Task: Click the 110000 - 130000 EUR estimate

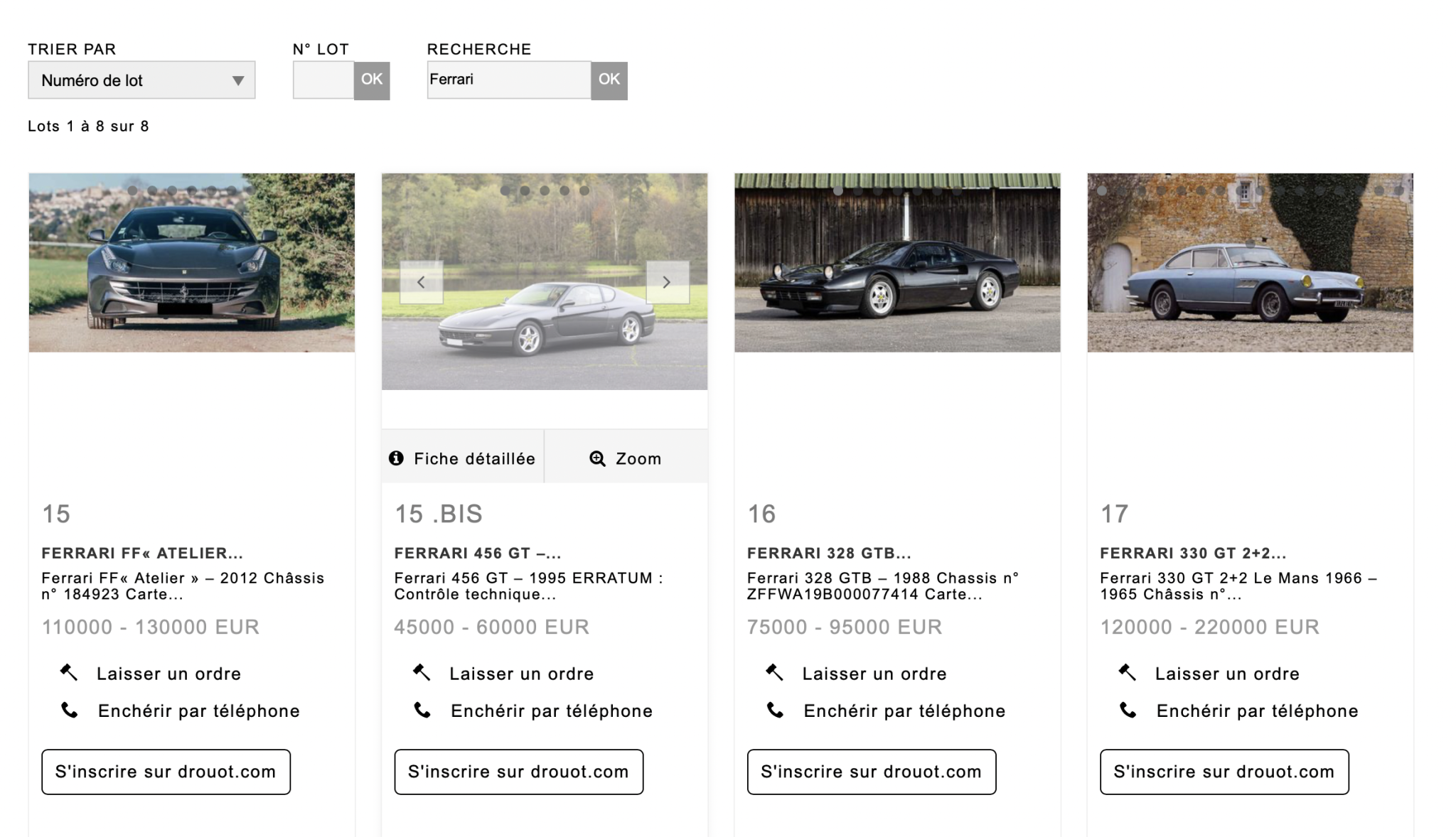Action: [x=151, y=627]
